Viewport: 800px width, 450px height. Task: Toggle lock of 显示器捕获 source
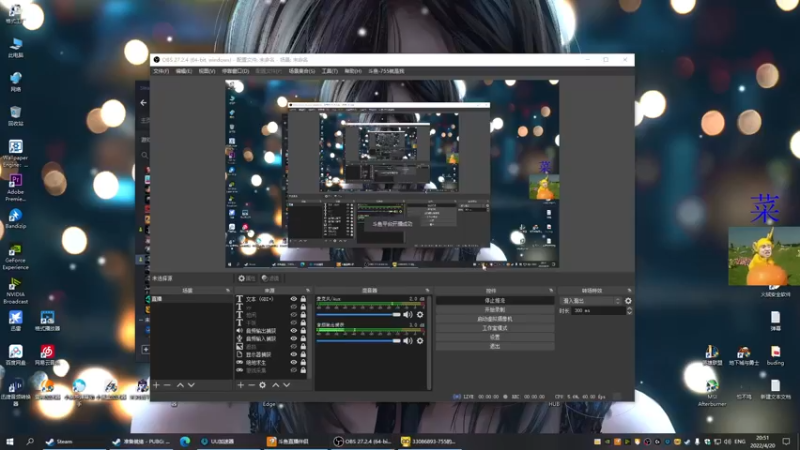[x=303, y=355]
